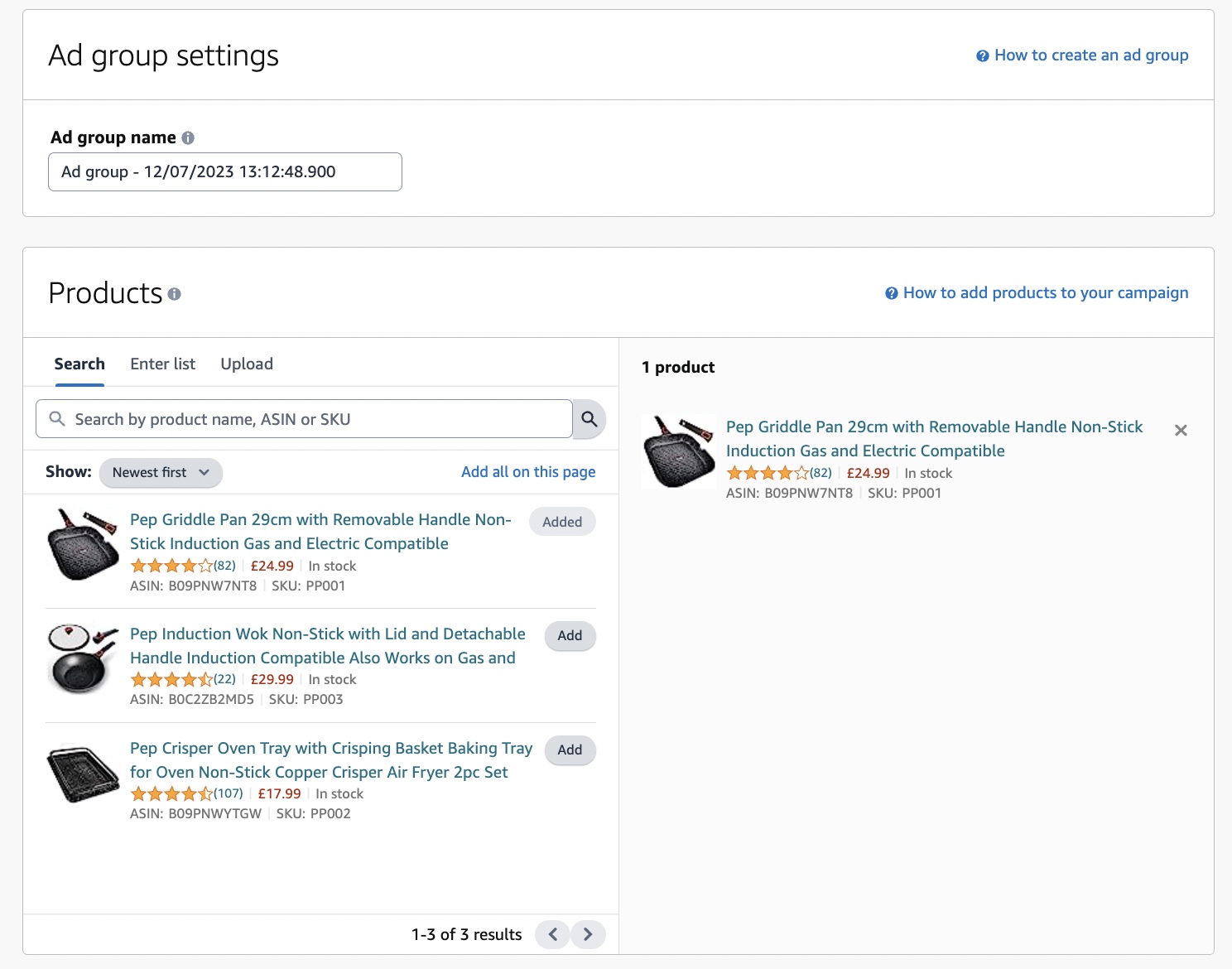This screenshot has height=969, width=1232.
Task: Switch to the Search tab
Action: coord(79,364)
